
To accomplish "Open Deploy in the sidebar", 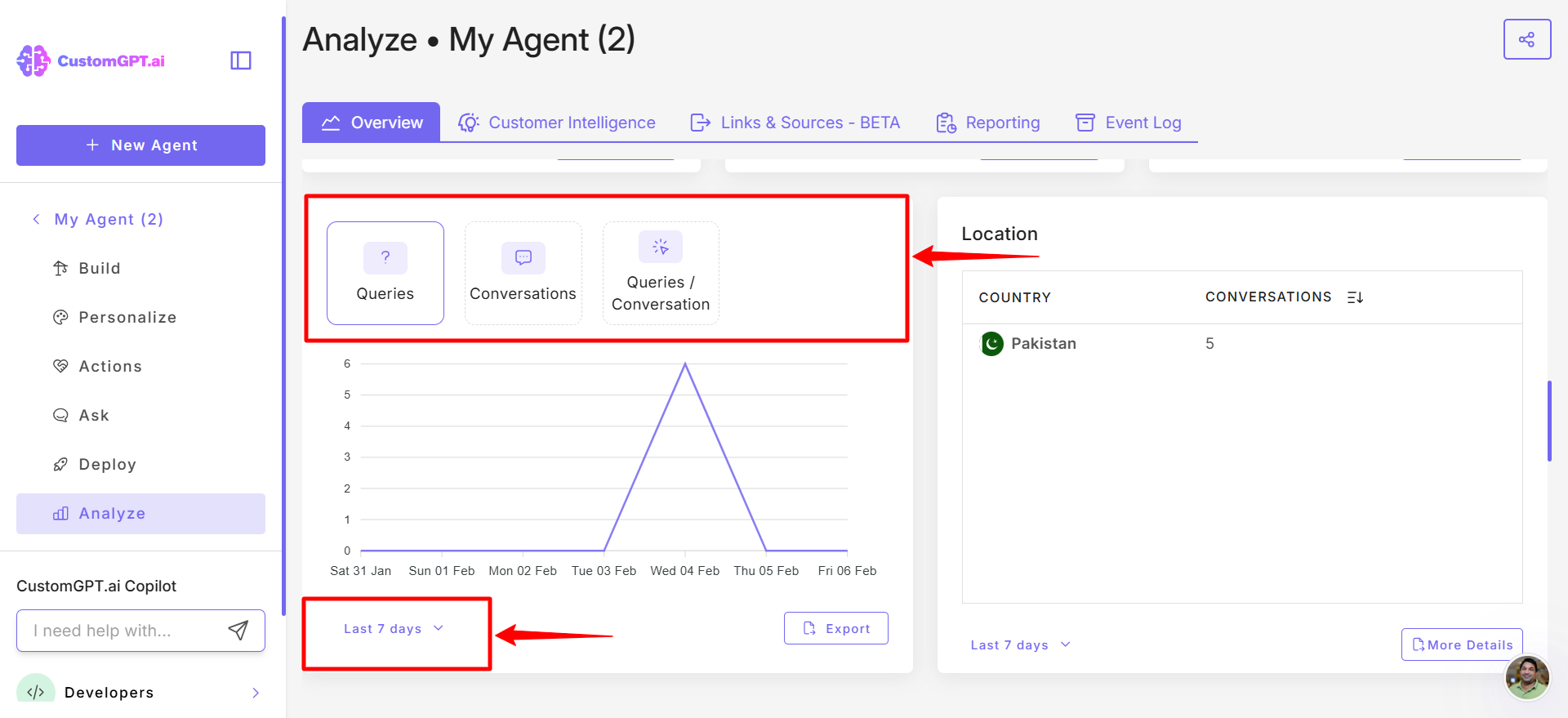I will (x=140, y=464).
